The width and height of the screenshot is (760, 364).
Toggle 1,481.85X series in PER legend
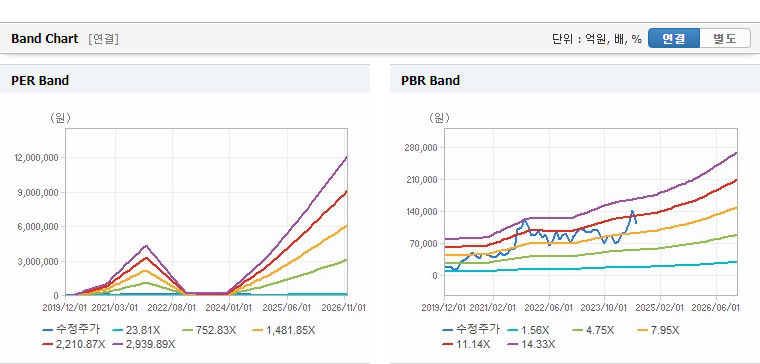(x=284, y=330)
